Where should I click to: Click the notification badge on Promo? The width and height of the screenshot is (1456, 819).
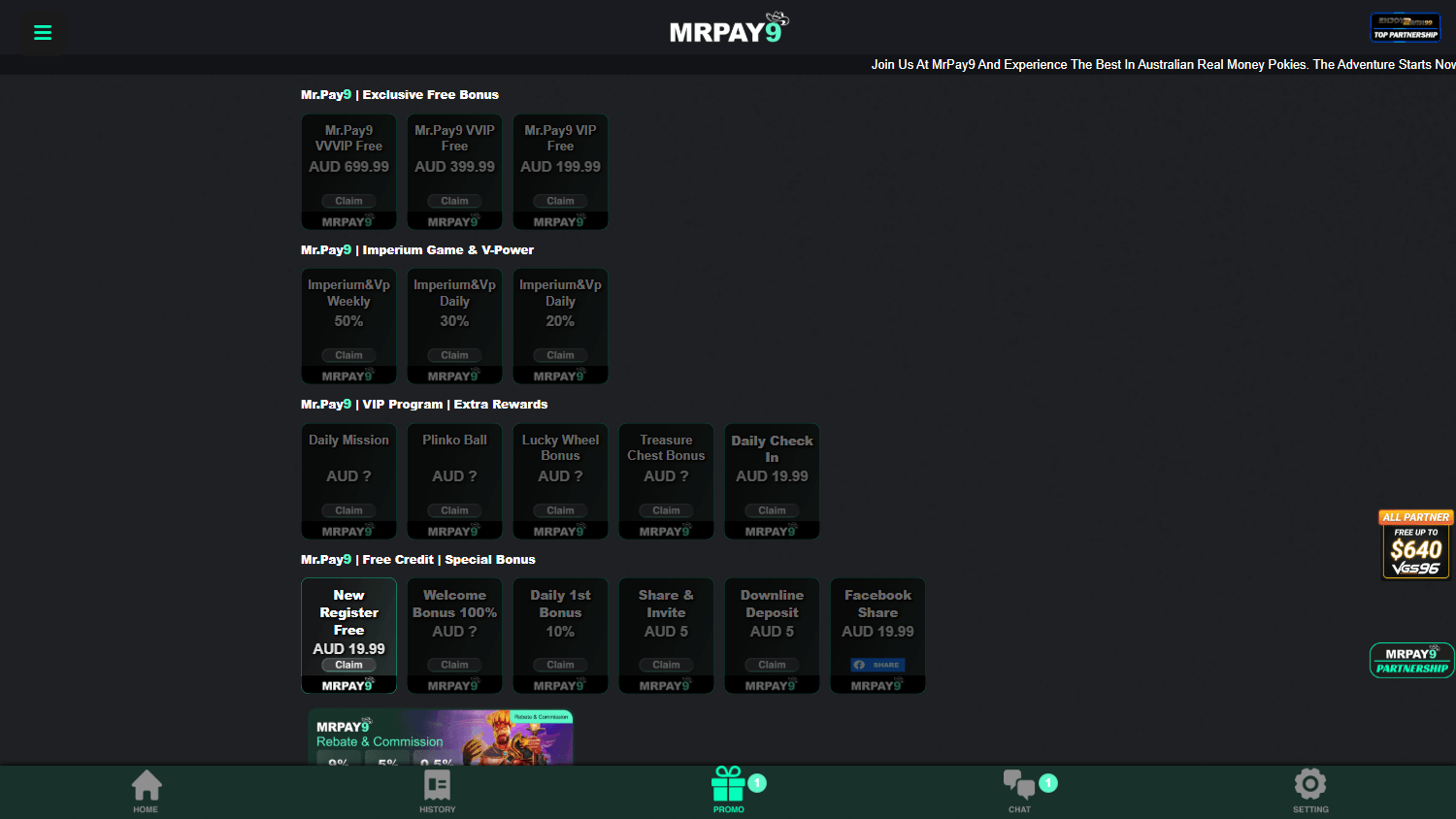(x=758, y=783)
